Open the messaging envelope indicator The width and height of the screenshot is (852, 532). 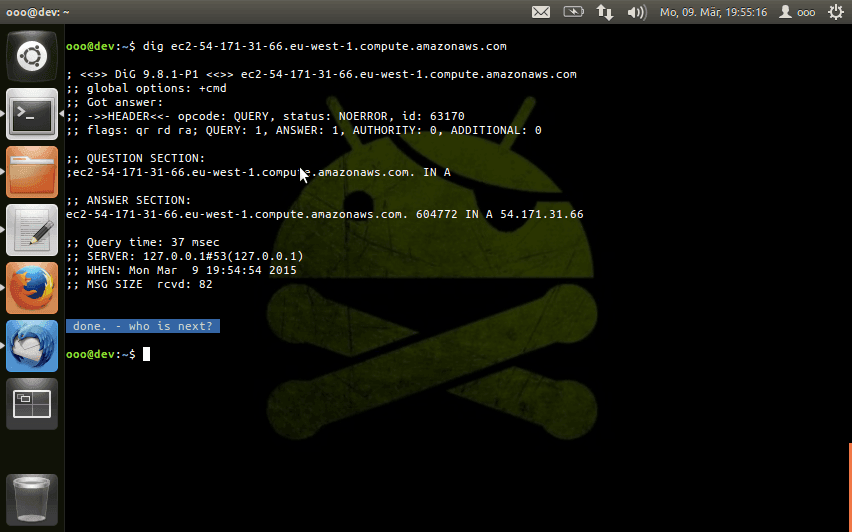541,12
